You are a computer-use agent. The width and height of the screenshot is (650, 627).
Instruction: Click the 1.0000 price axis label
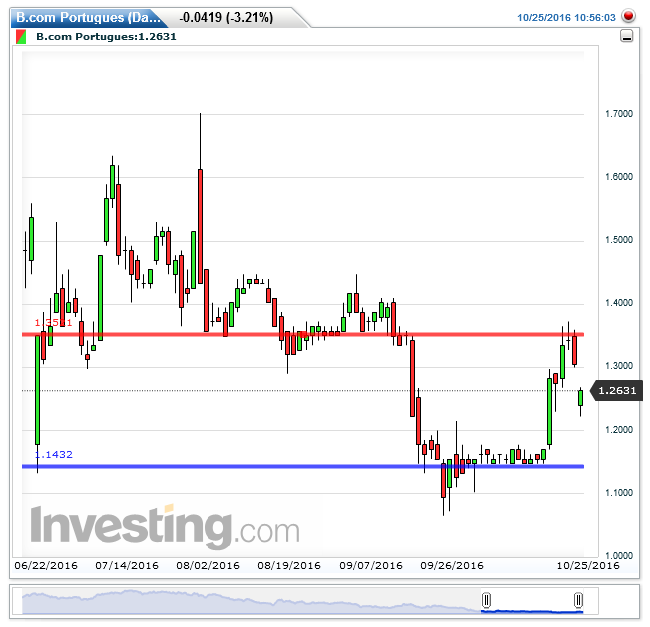click(619, 556)
